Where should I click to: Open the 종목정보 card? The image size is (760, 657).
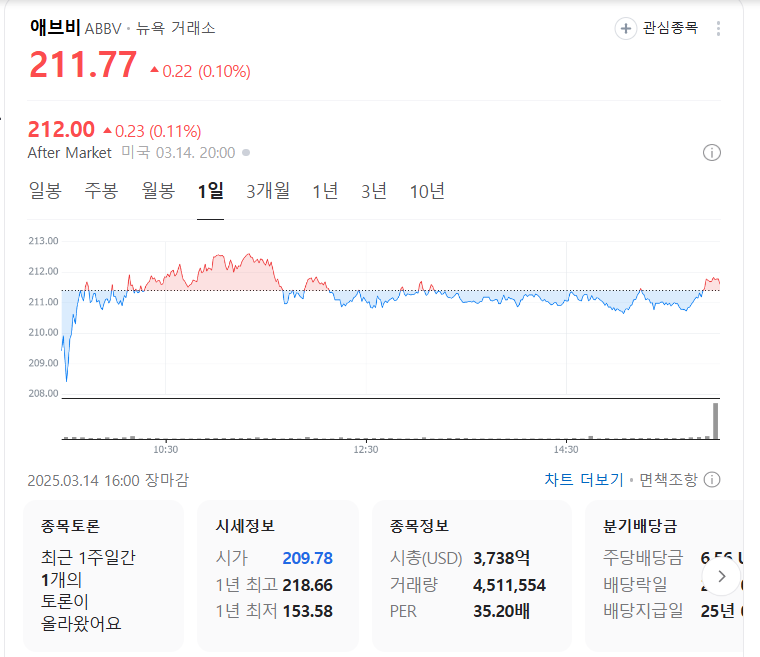tap(472, 576)
